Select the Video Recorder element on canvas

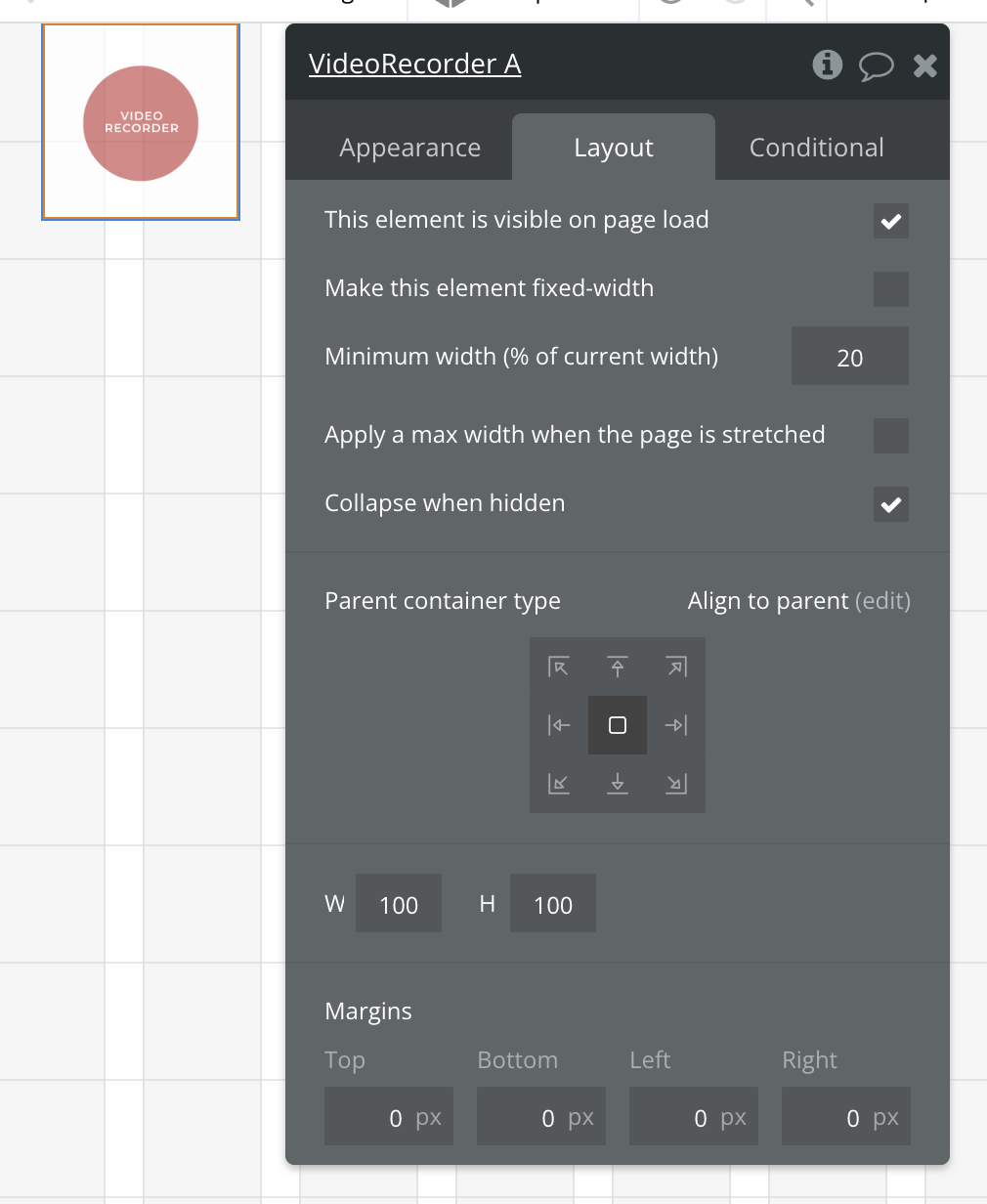[x=141, y=123]
